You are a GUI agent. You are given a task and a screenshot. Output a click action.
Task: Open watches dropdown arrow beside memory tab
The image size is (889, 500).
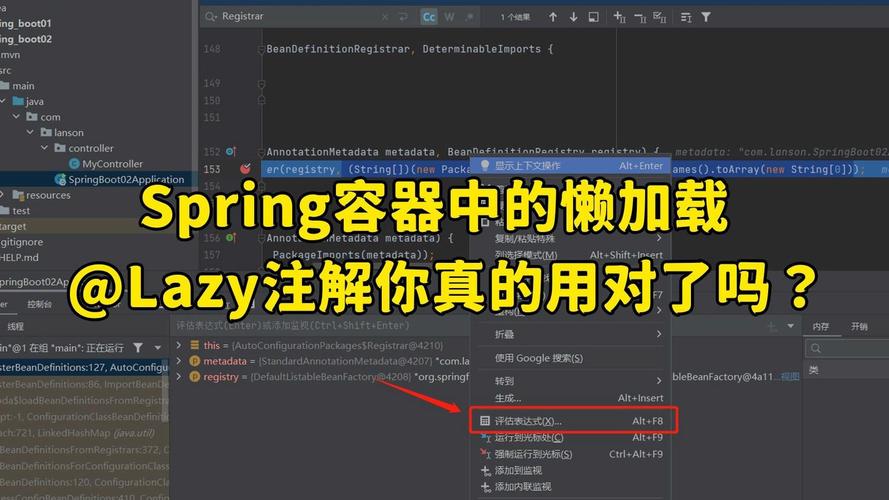click(790, 326)
